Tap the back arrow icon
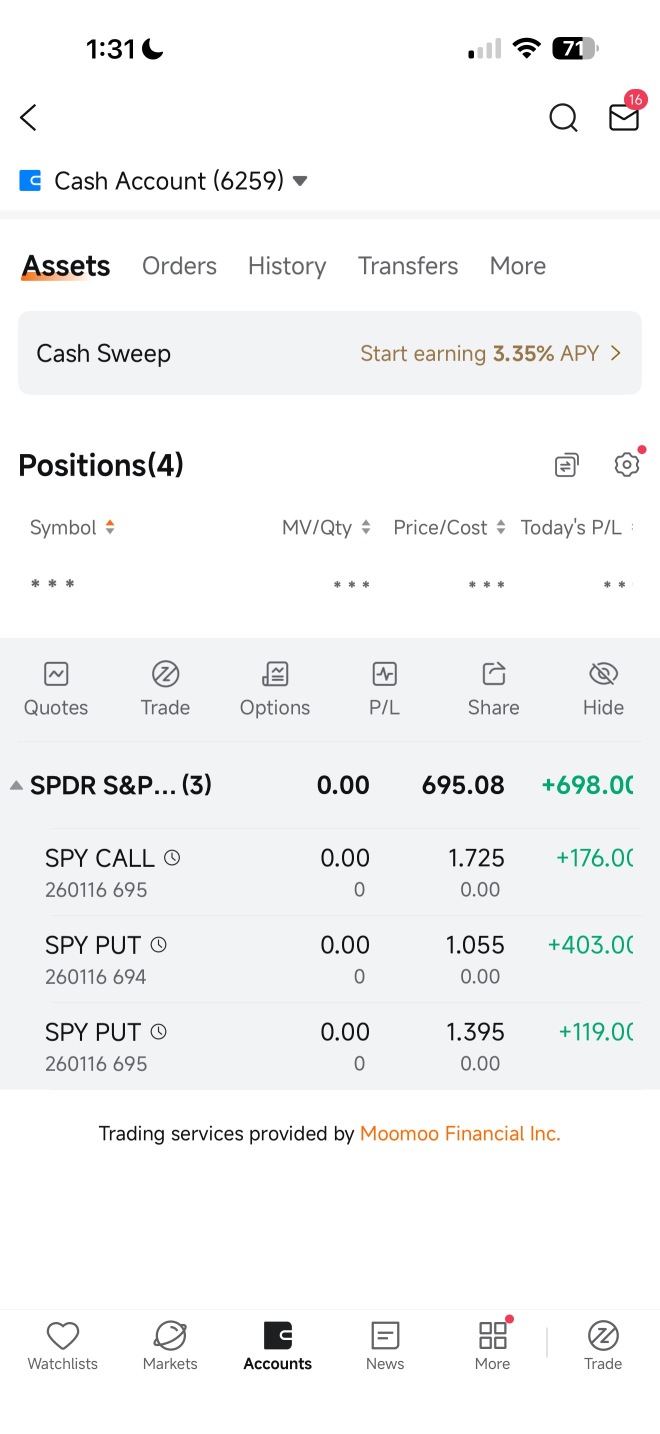This screenshot has height=1434, width=660. click(x=28, y=118)
